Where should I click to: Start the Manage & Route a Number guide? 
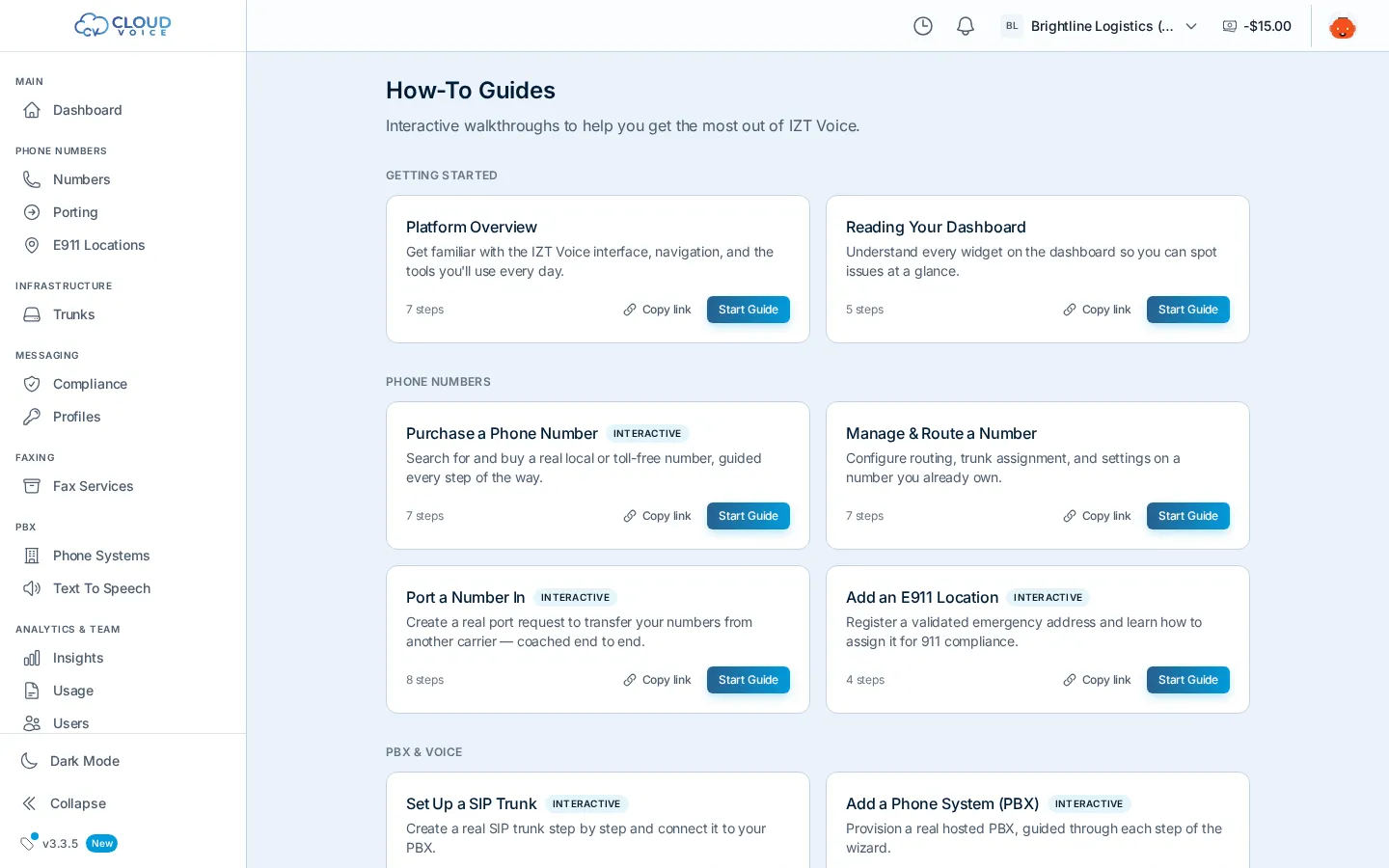(1188, 516)
